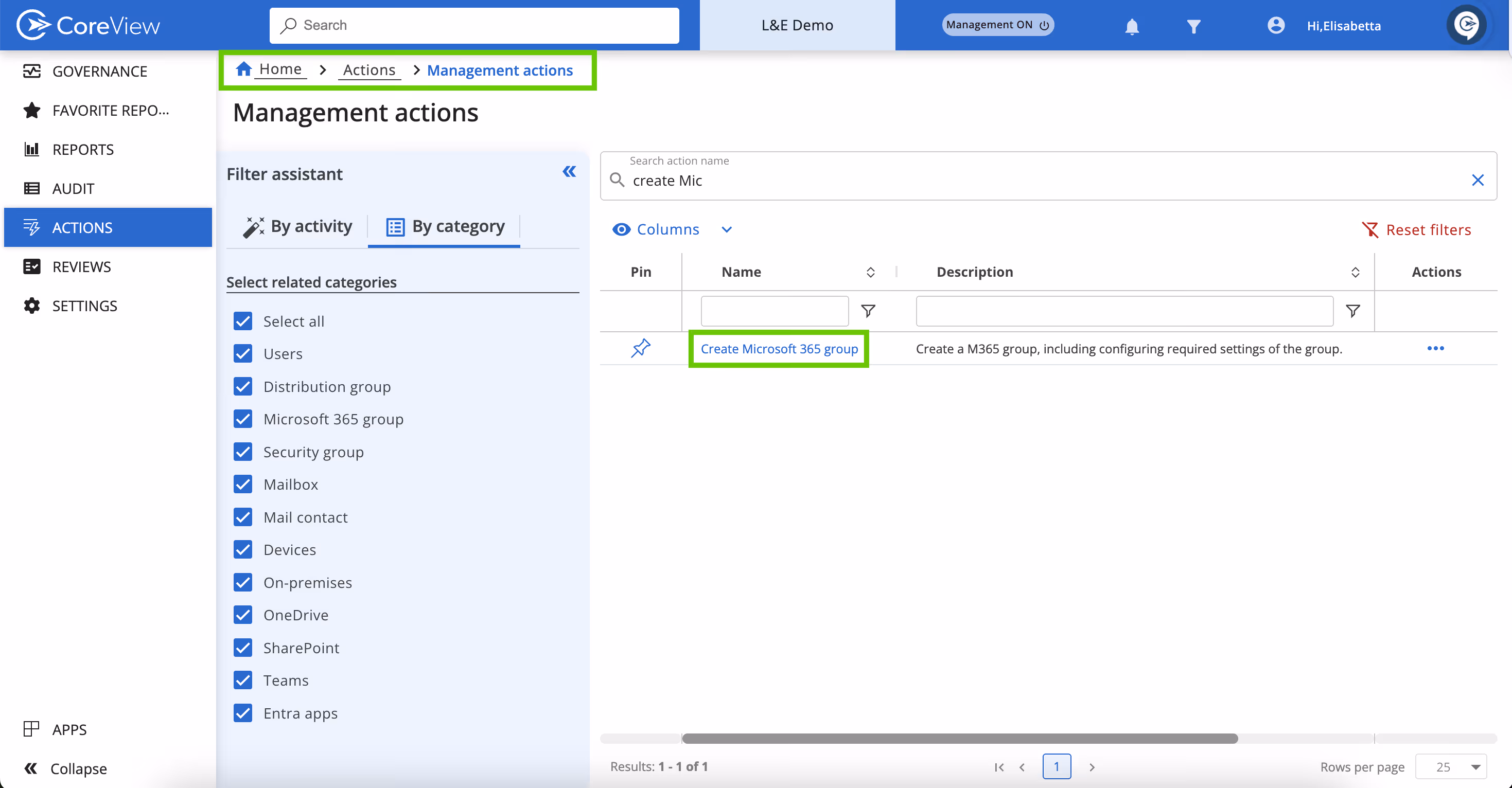
Task: Uncheck the Select all checkbox
Action: point(243,321)
